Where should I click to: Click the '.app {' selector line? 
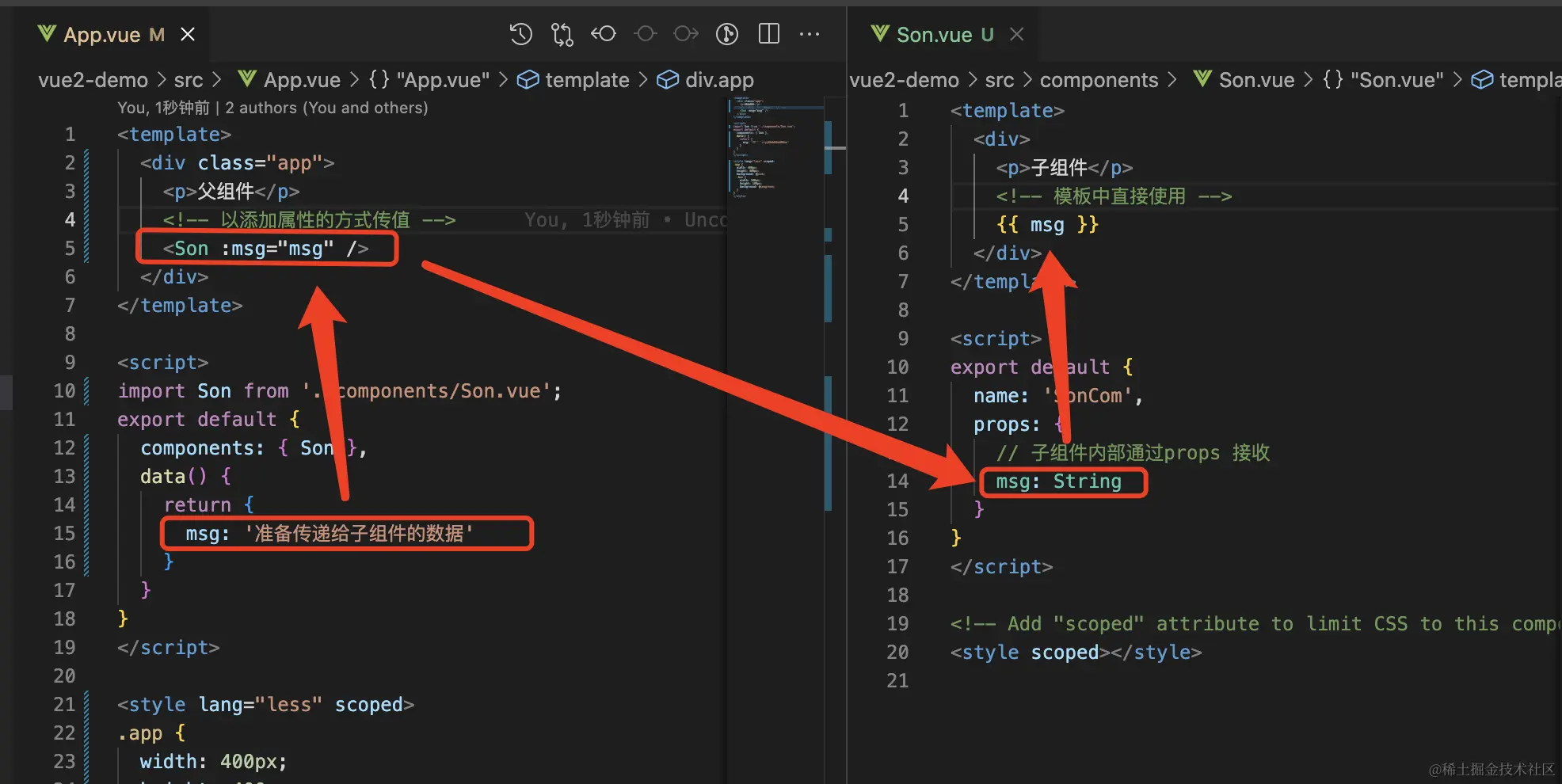151,733
